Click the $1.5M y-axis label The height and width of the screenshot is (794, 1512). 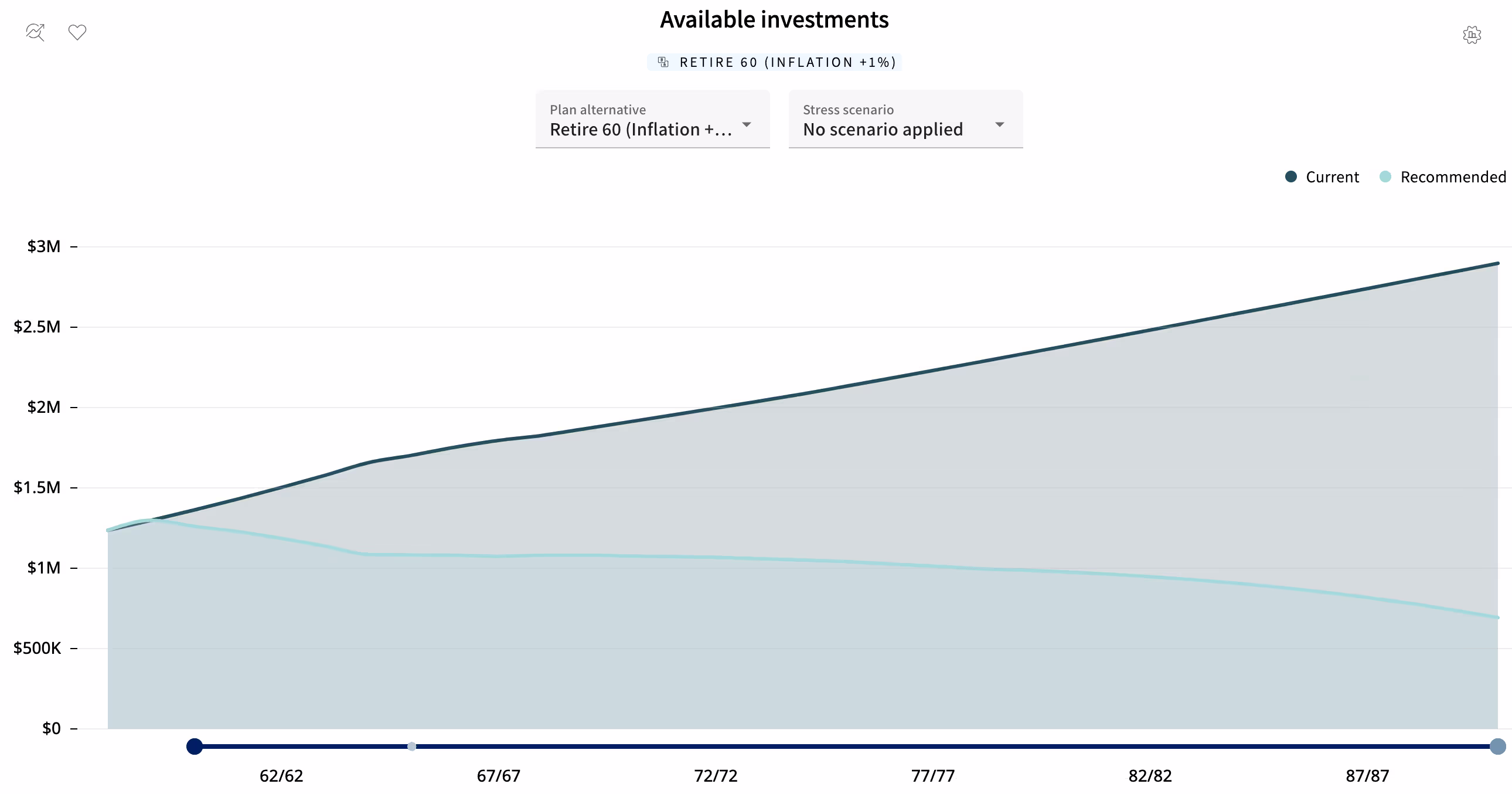[37, 487]
